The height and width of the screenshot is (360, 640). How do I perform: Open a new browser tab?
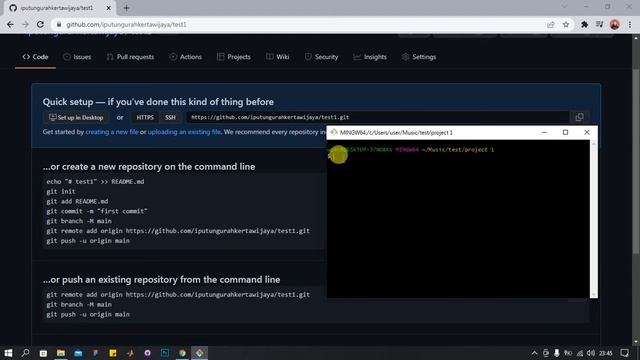pyautogui.click(x=126, y=8)
